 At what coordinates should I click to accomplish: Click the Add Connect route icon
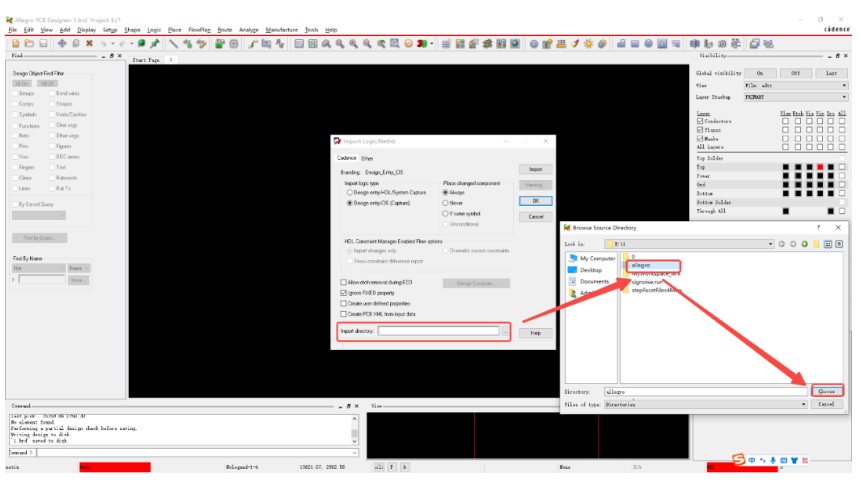(x=253, y=43)
